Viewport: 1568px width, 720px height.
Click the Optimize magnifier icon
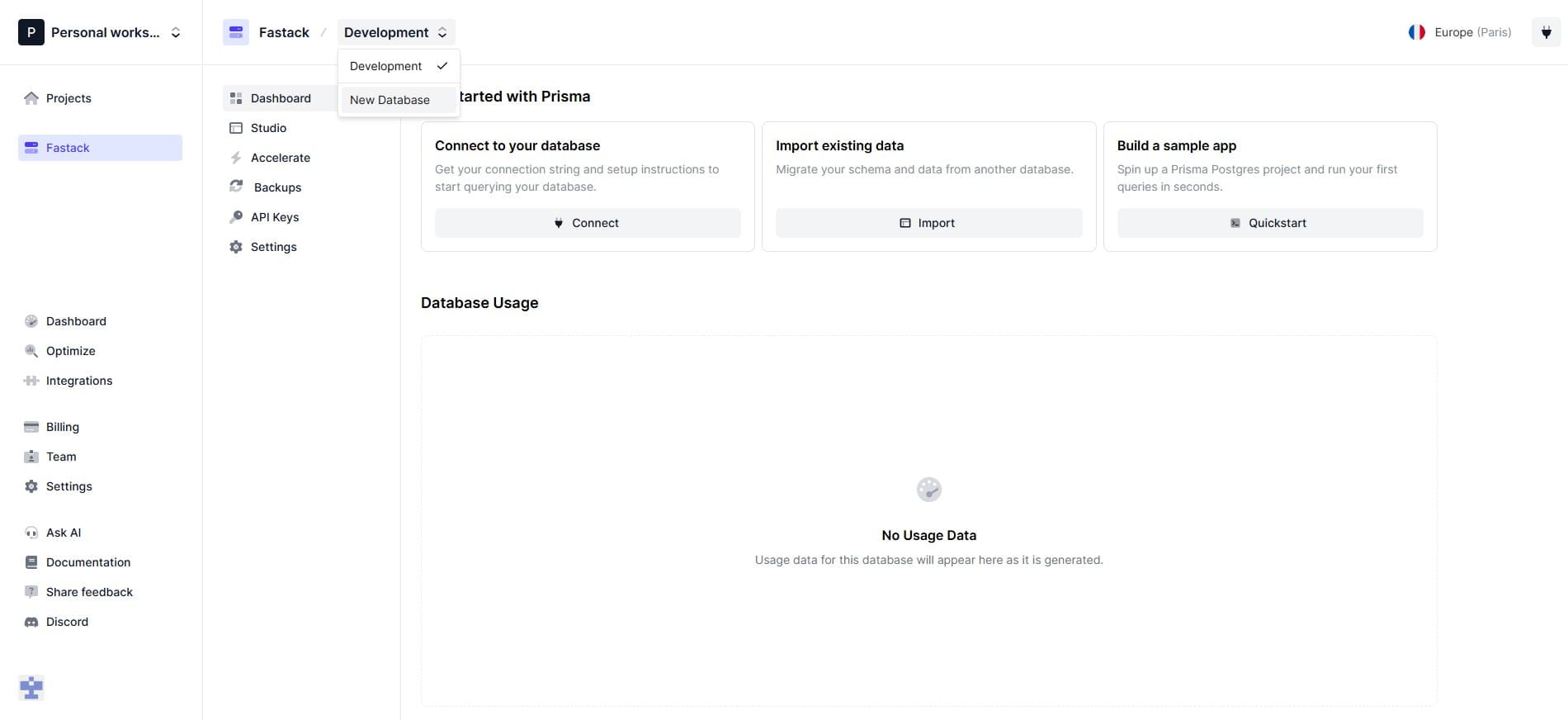coord(31,351)
